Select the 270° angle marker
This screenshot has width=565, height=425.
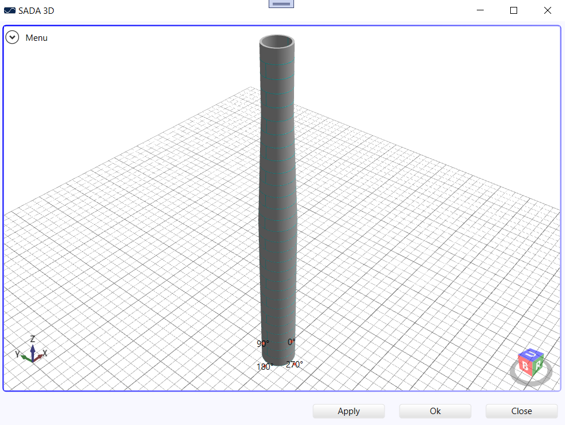tap(294, 364)
